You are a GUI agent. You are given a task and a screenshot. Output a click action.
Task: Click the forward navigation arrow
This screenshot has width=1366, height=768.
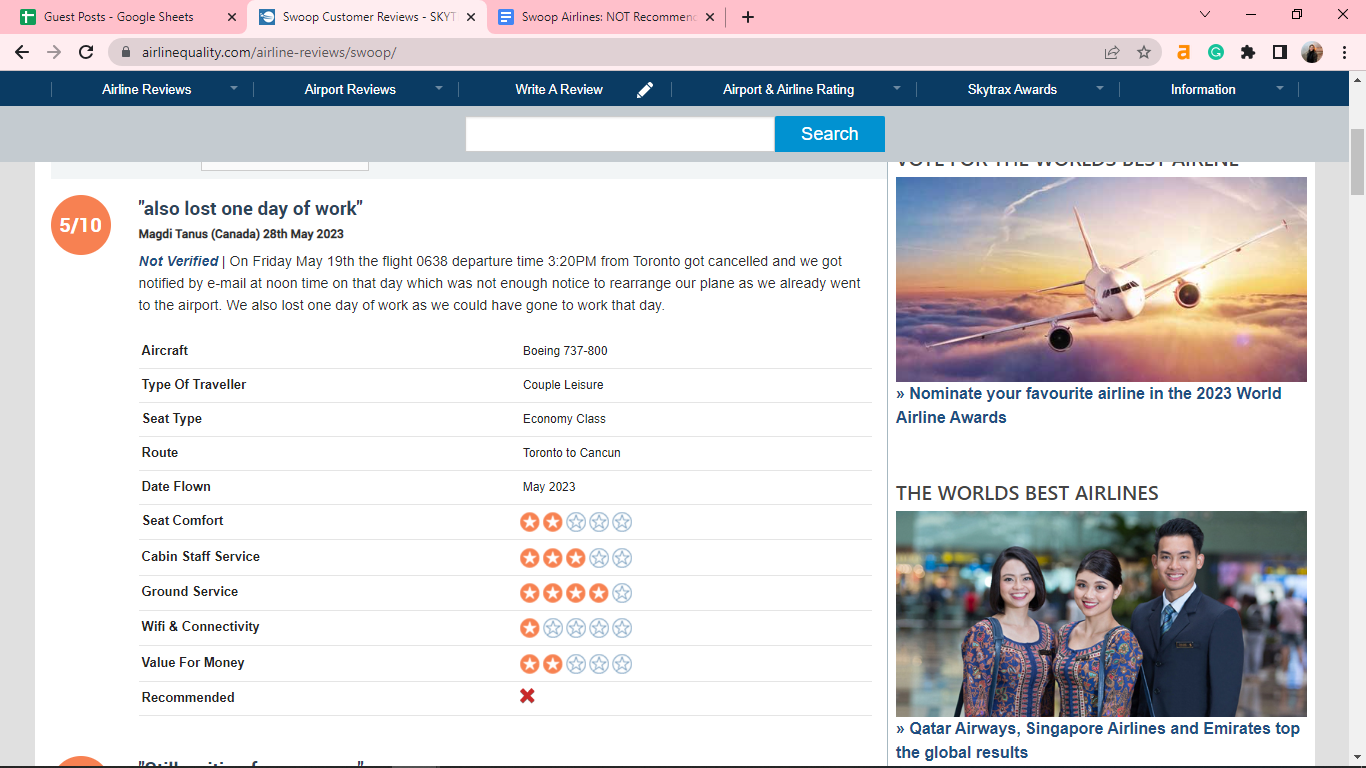pyautogui.click(x=54, y=52)
